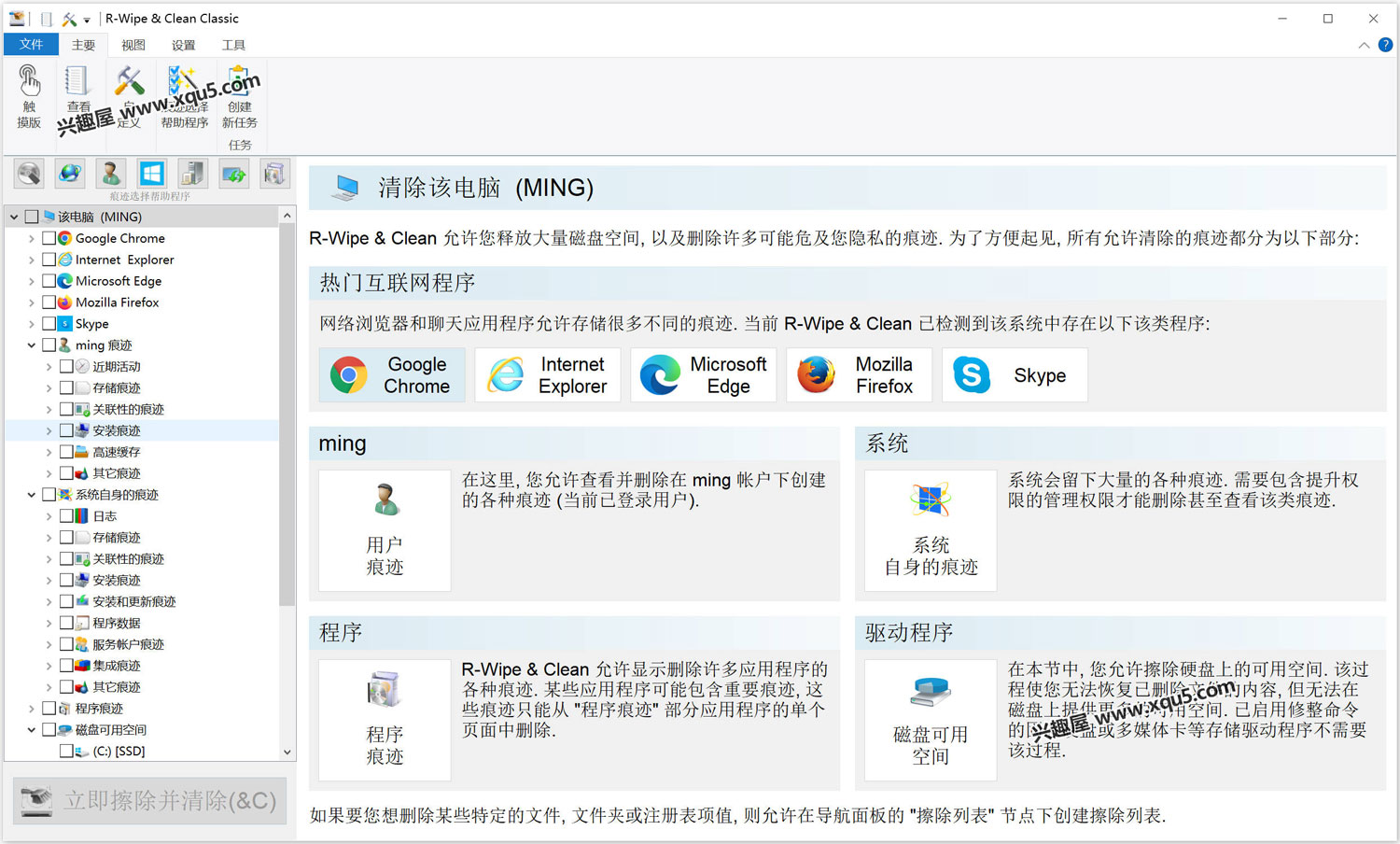
Task: Expand the Google Chrome tree node
Action: (x=32, y=238)
